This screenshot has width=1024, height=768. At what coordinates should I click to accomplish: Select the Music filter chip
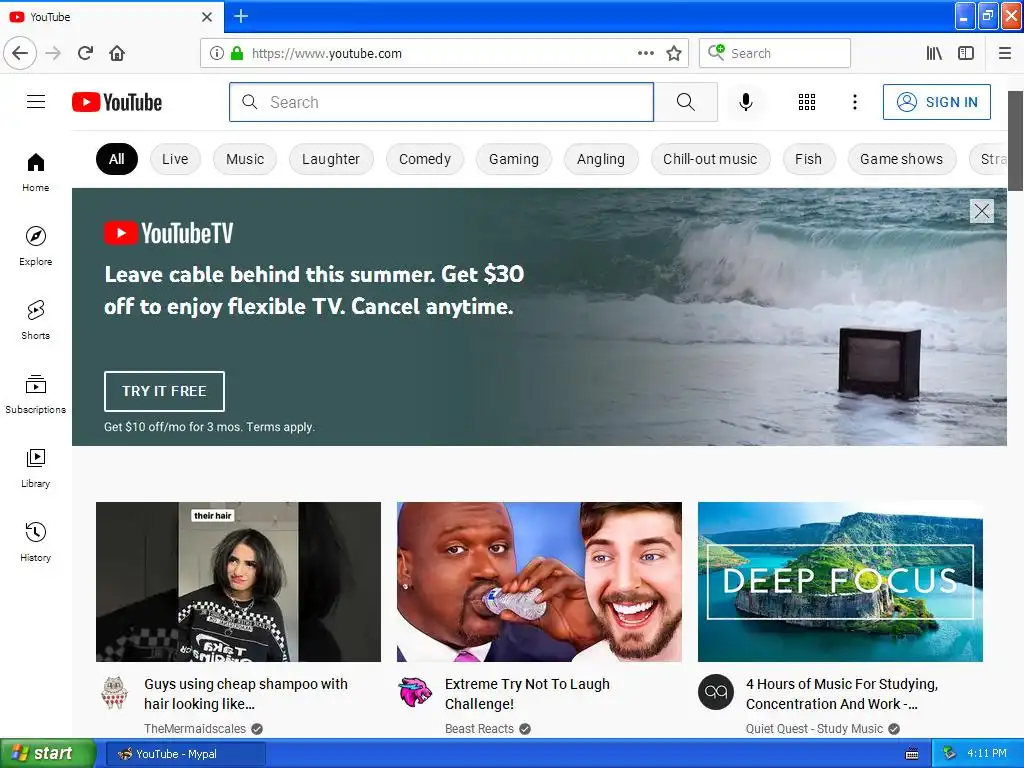click(x=245, y=159)
